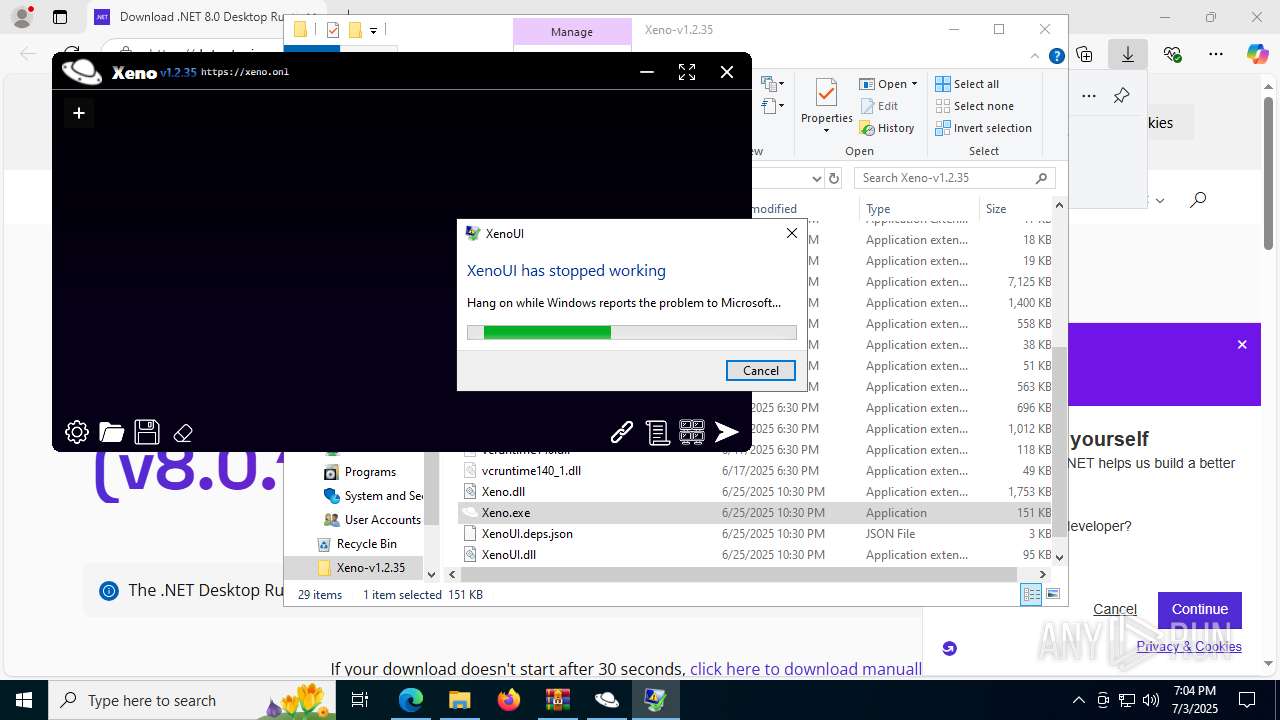
Task: Select Xeno.exe file in Explorer
Action: (505, 513)
